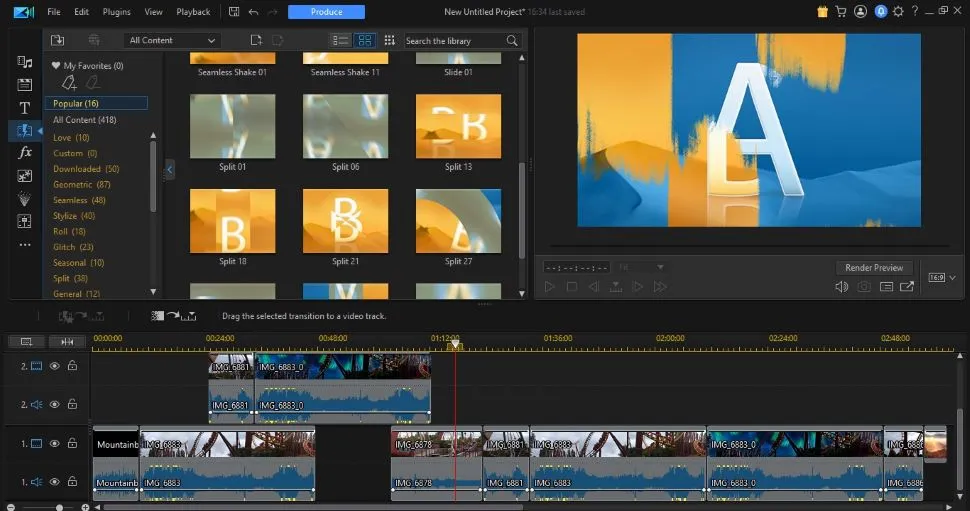Screen dimensions: 970x511
Task: Open the Plugins menu
Action: tap(116, 12)
